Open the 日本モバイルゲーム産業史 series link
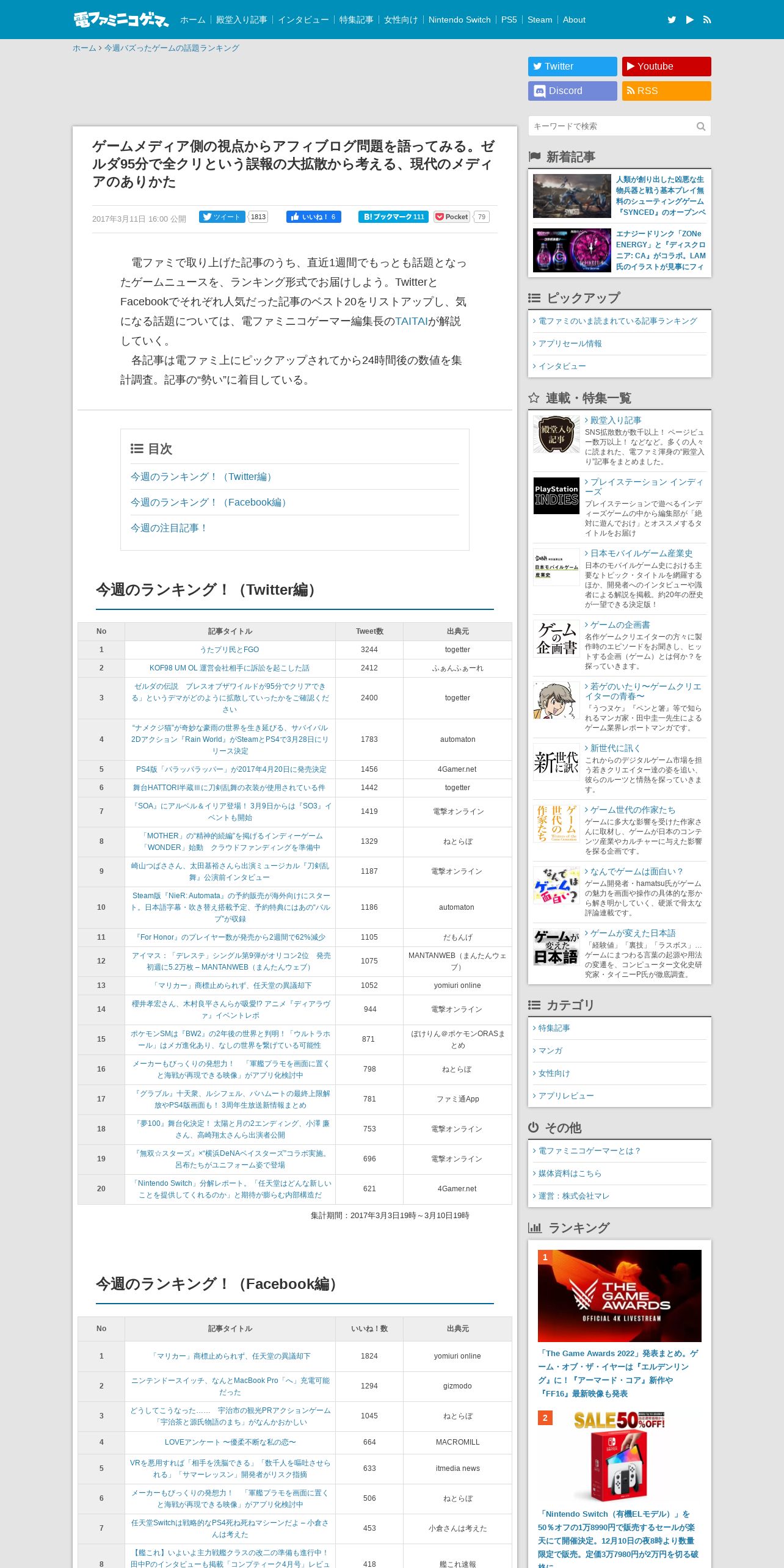The height and width of the screenshot is (1568, 784). (641, 553)
